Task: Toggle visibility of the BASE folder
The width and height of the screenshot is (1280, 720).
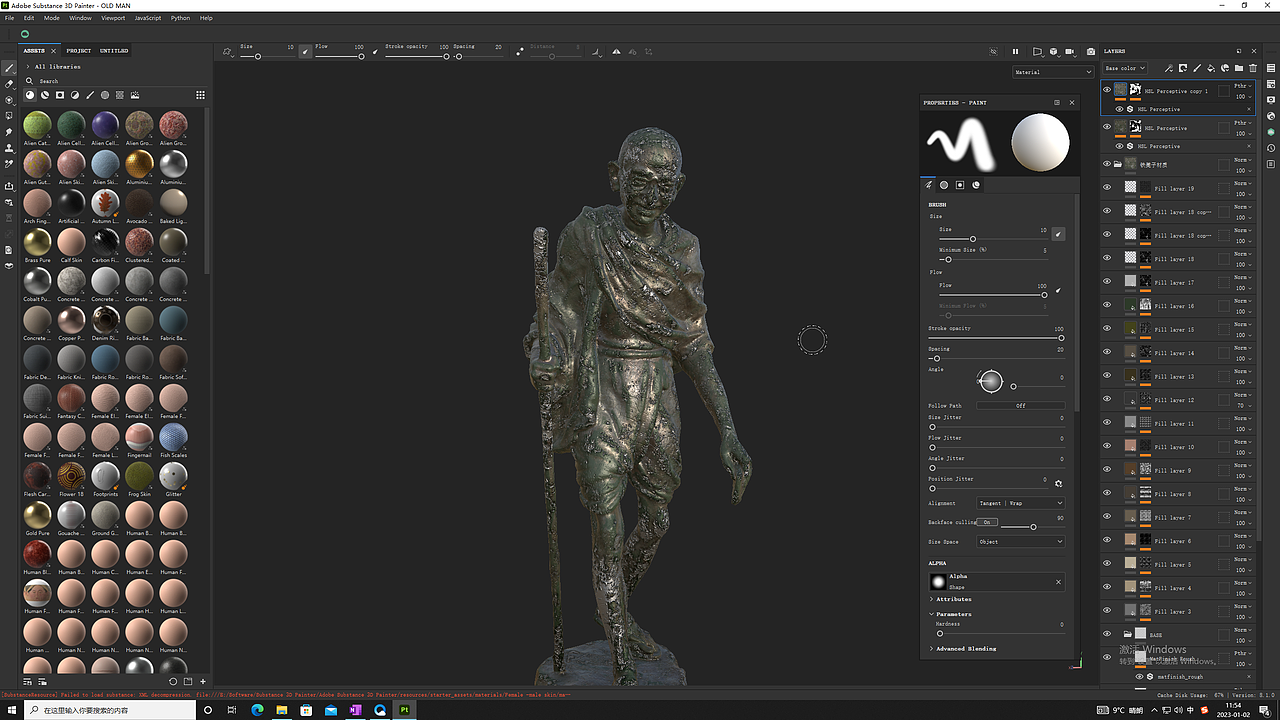Action: 1107,634
